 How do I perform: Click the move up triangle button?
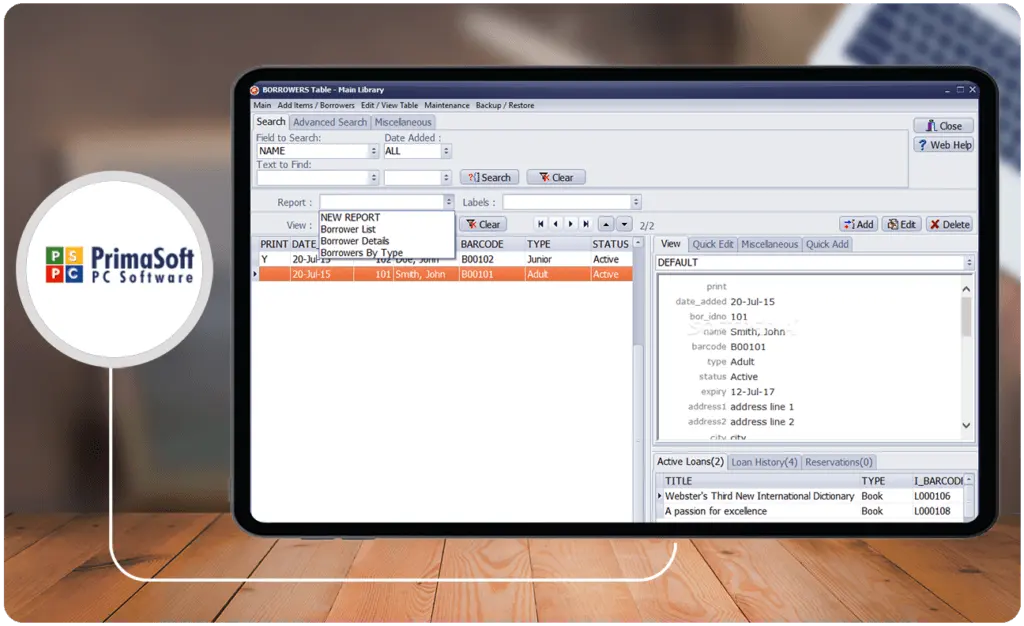(606, 224)
